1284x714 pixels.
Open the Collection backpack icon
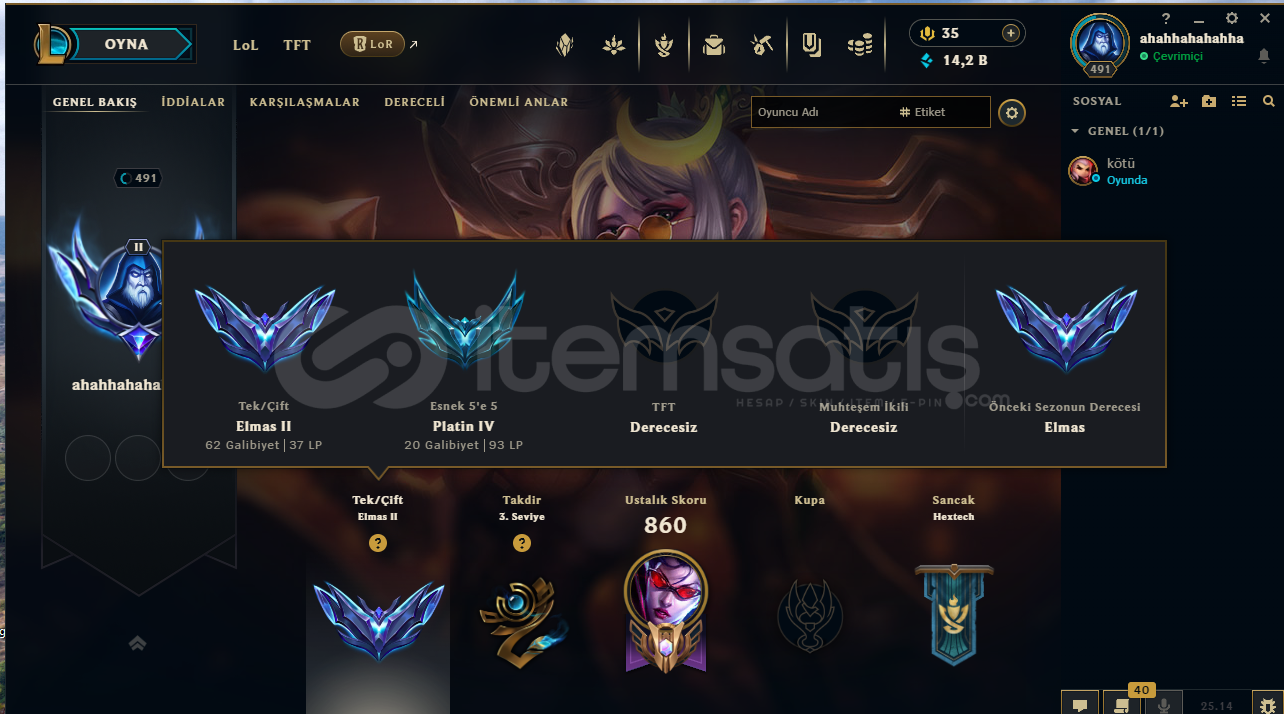pyautogui.click(x=714, y=45)
